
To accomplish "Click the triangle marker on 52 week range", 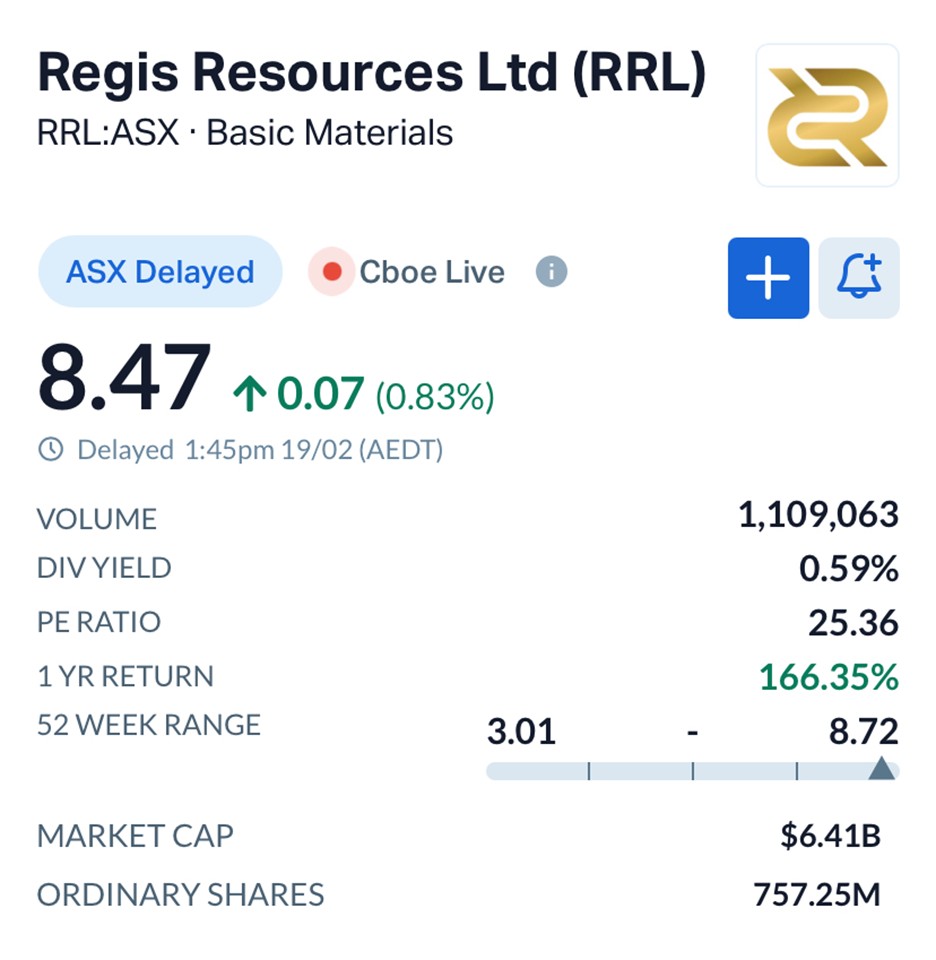I will tap(880, 768).
